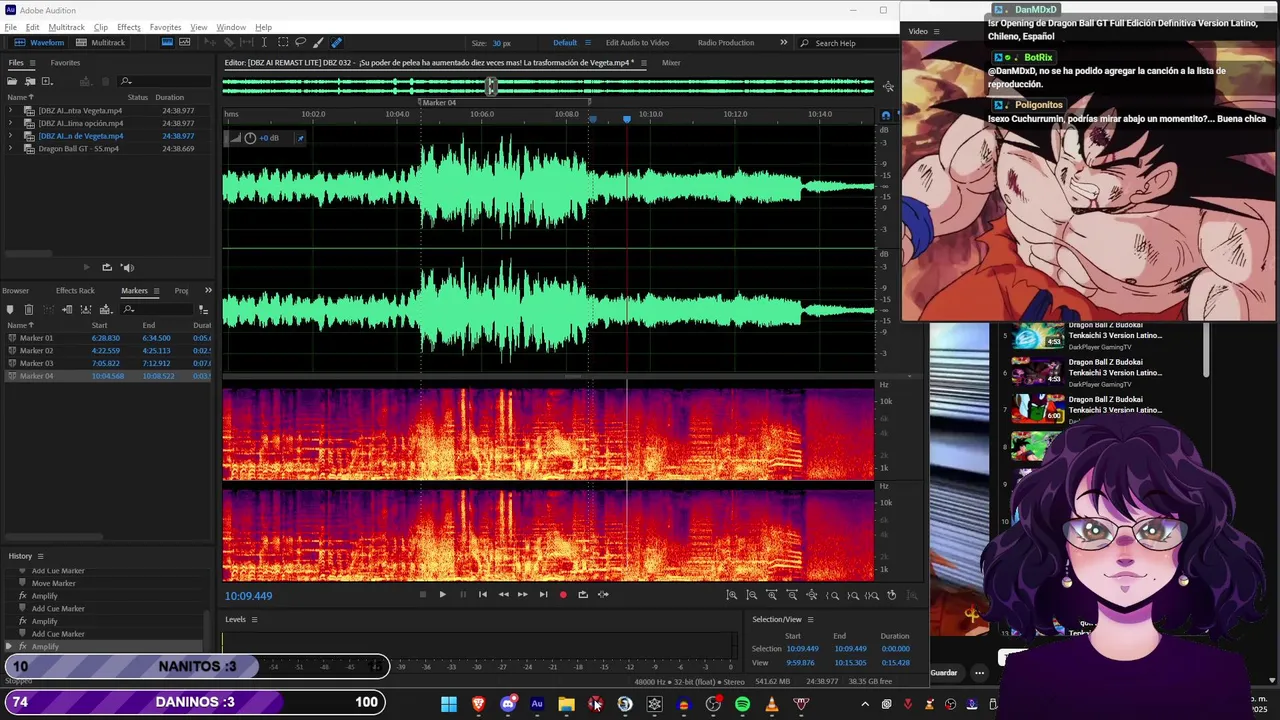Click the Add Cue Marker icon

tap(10, 310)
